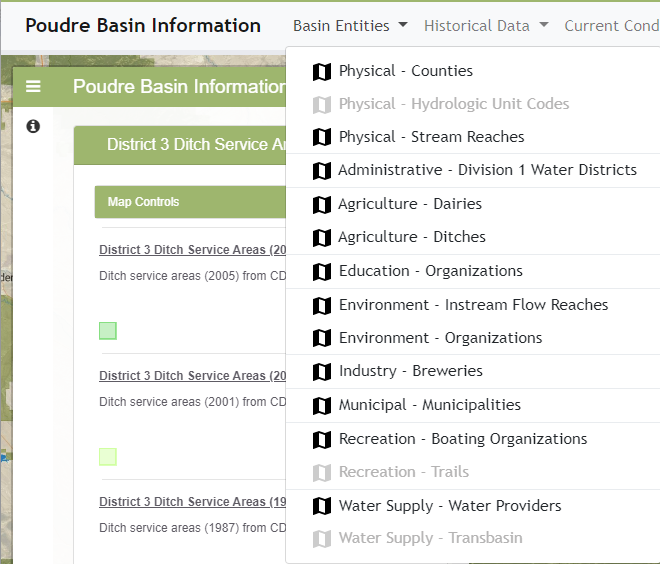Click map icon beside Physical - Stream Reaches
The image size is (660, 564).
click(321, 137)
